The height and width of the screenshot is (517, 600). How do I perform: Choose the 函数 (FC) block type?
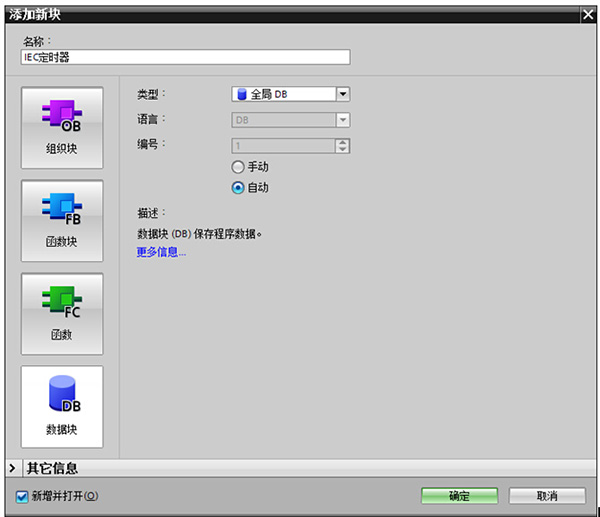(61, 313)
